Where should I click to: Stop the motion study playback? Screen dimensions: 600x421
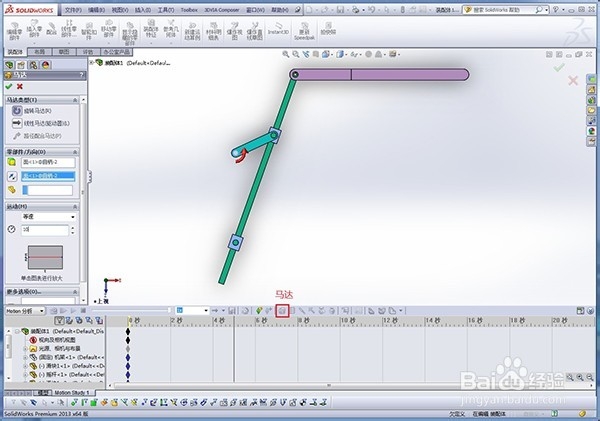[x=83, y=311]
